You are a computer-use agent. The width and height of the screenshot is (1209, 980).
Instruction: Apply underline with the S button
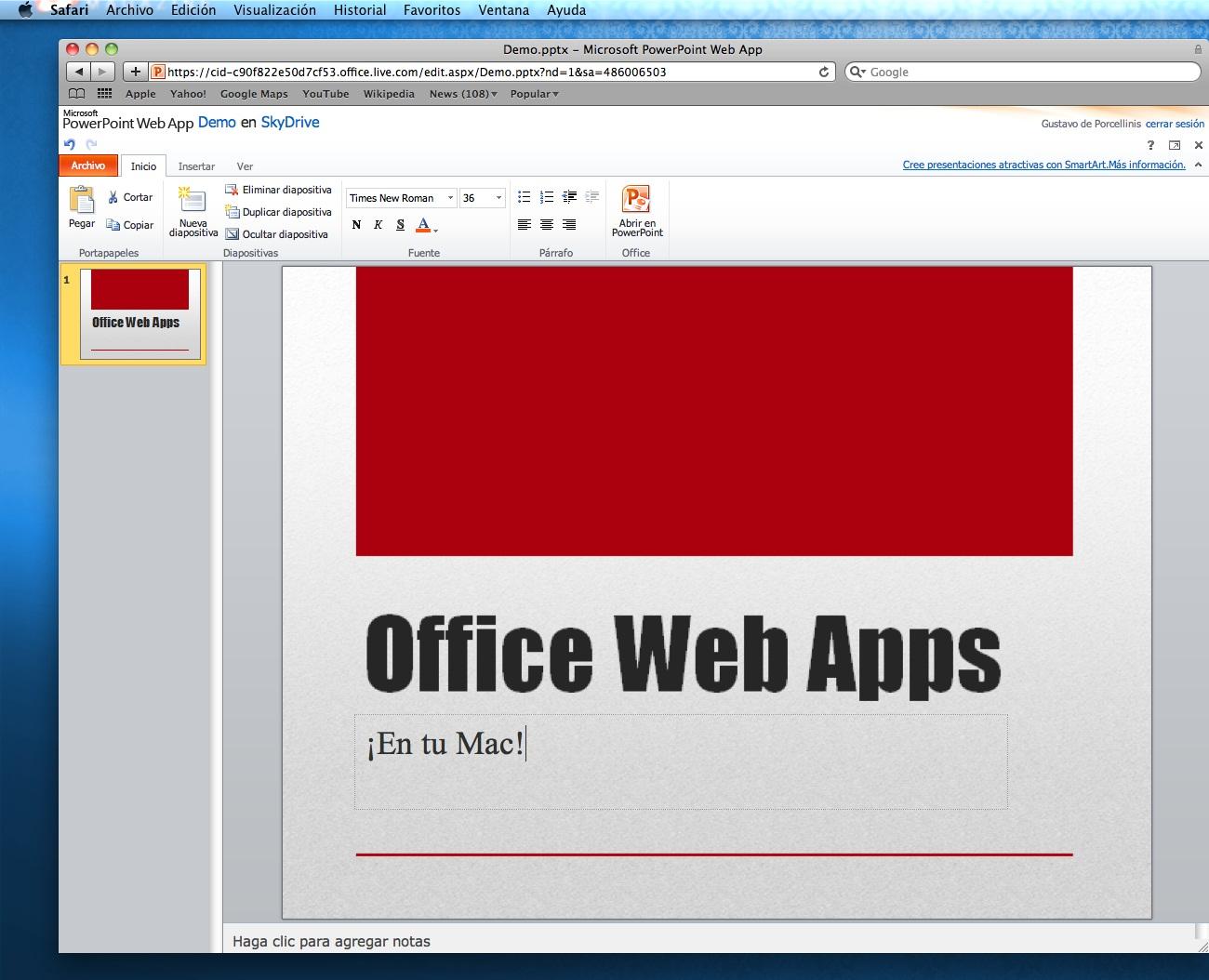coord(400,224)
